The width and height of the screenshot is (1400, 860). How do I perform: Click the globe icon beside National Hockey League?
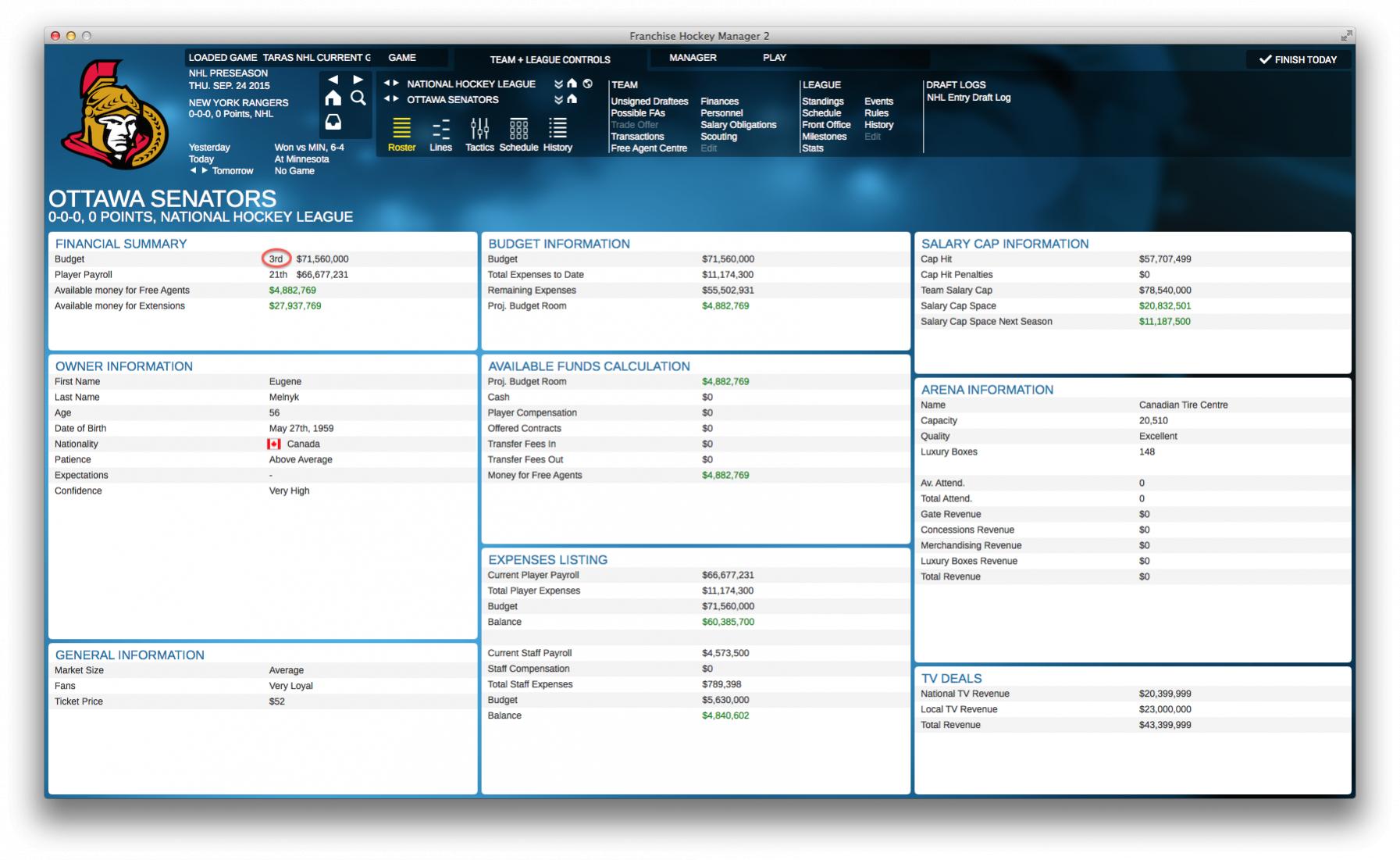coord(588,84)
